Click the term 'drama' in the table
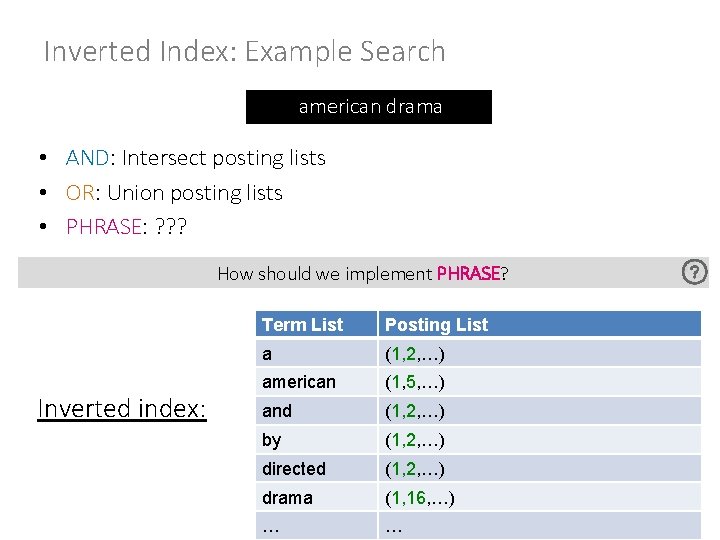Image resolution: width=720 pixels, height=540 pixels. point(287,497)
